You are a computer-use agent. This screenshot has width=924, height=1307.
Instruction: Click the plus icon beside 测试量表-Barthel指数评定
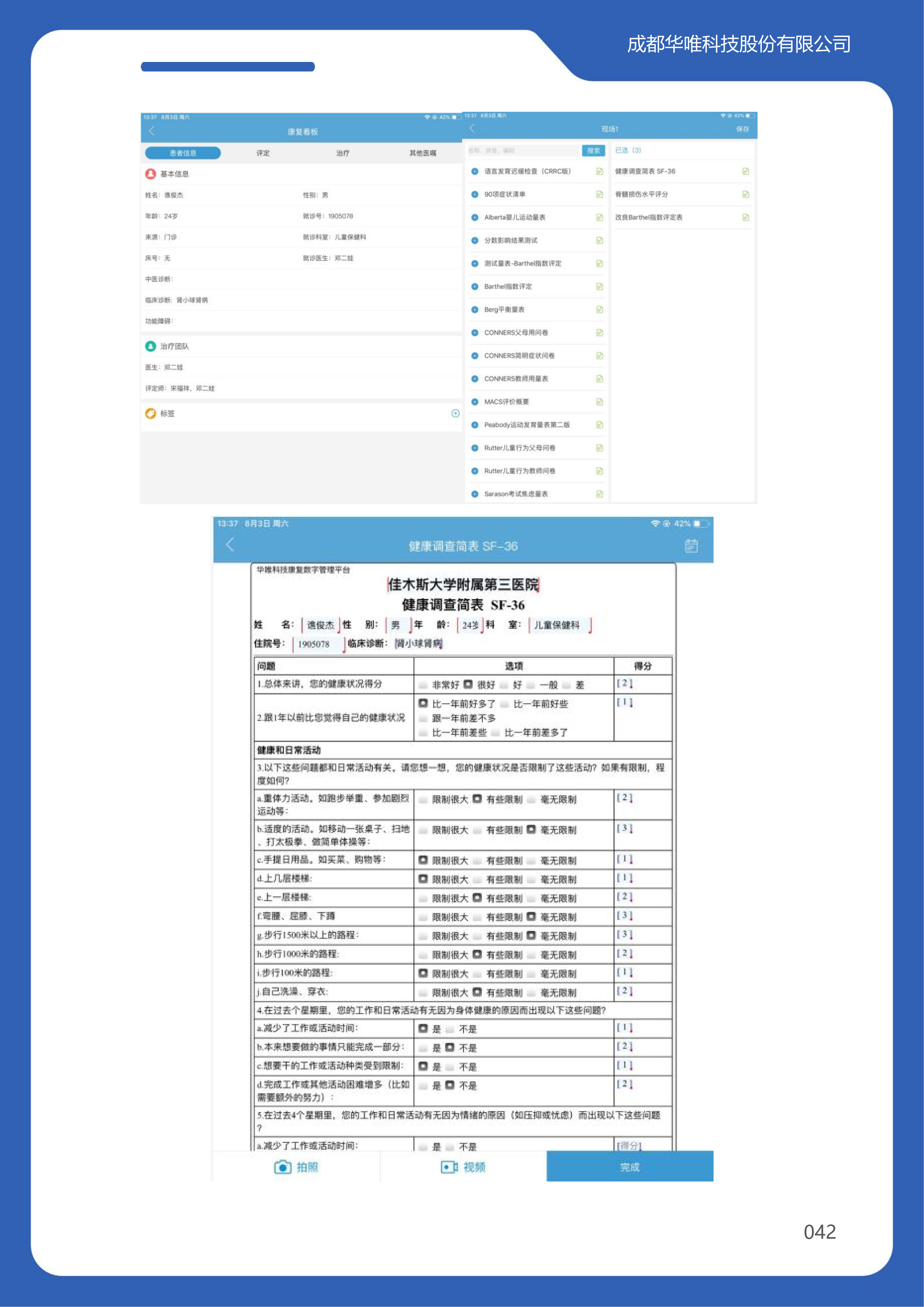click(474, 264)
